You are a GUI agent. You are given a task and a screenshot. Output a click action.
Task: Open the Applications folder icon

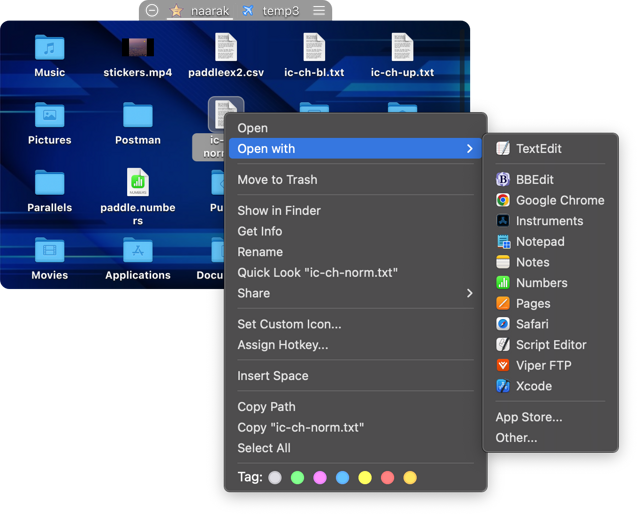[138, 250]
